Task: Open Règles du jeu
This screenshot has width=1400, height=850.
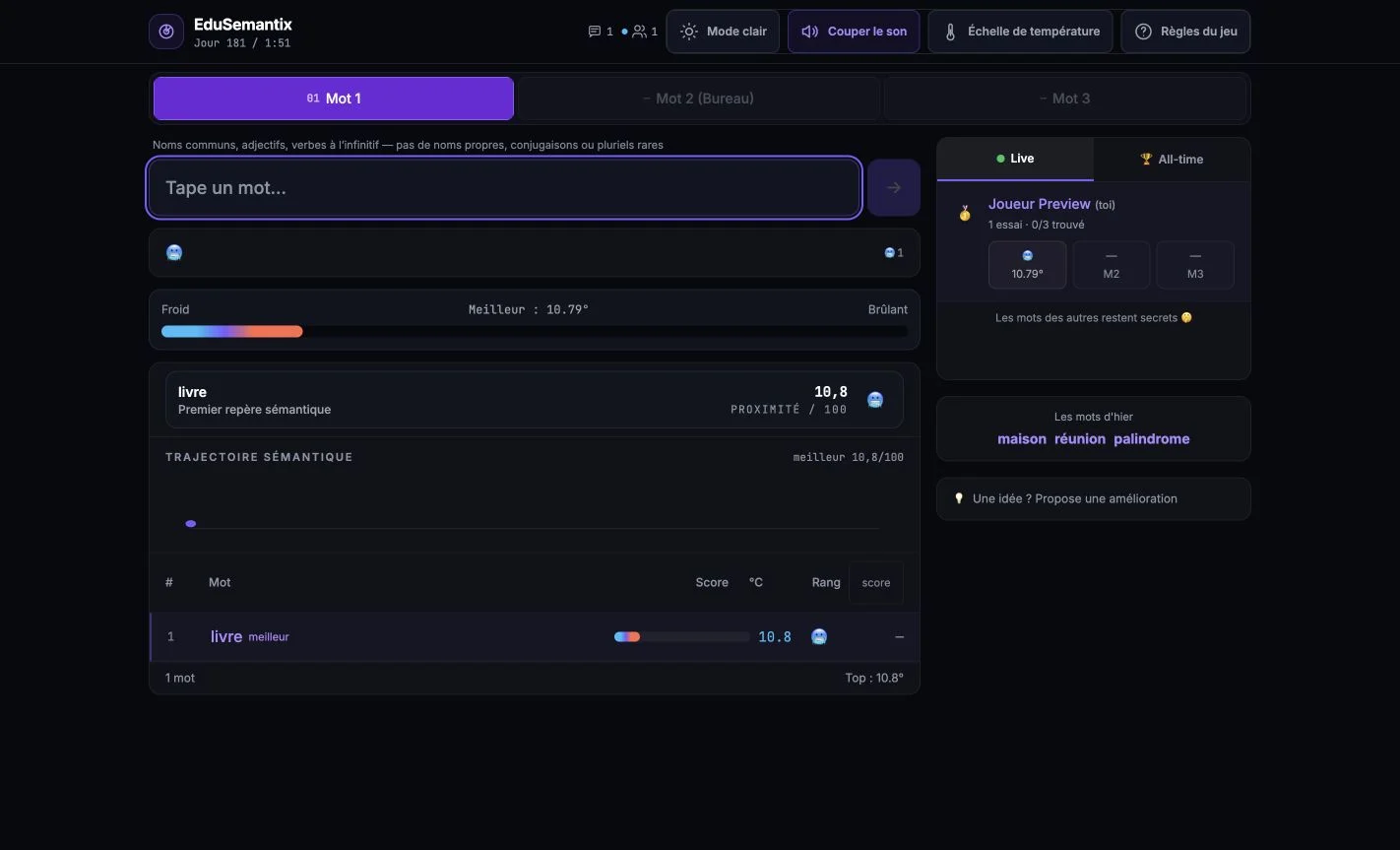Action: [x=1185, y=32]
